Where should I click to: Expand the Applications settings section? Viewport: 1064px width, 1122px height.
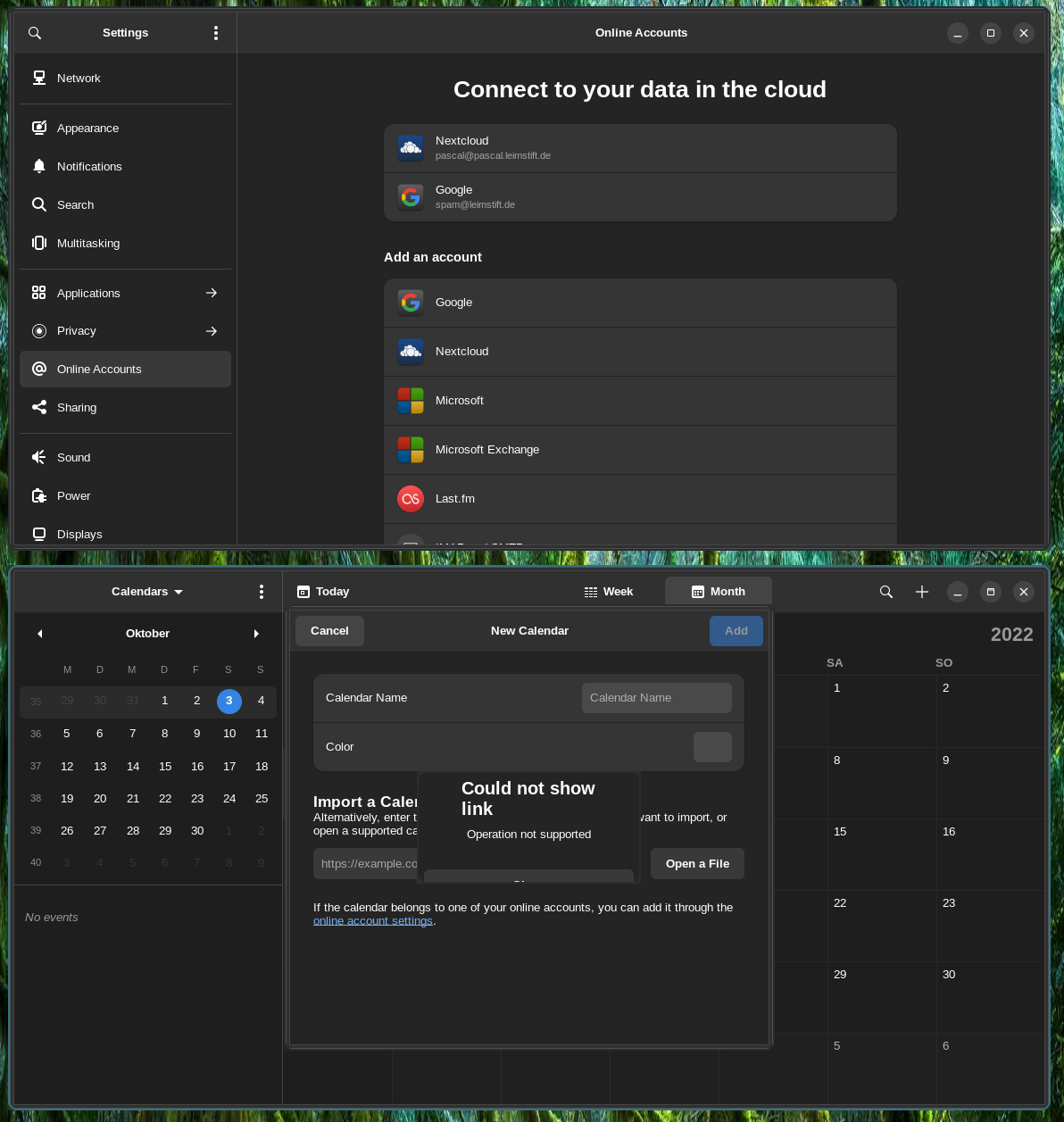(125, 293)
